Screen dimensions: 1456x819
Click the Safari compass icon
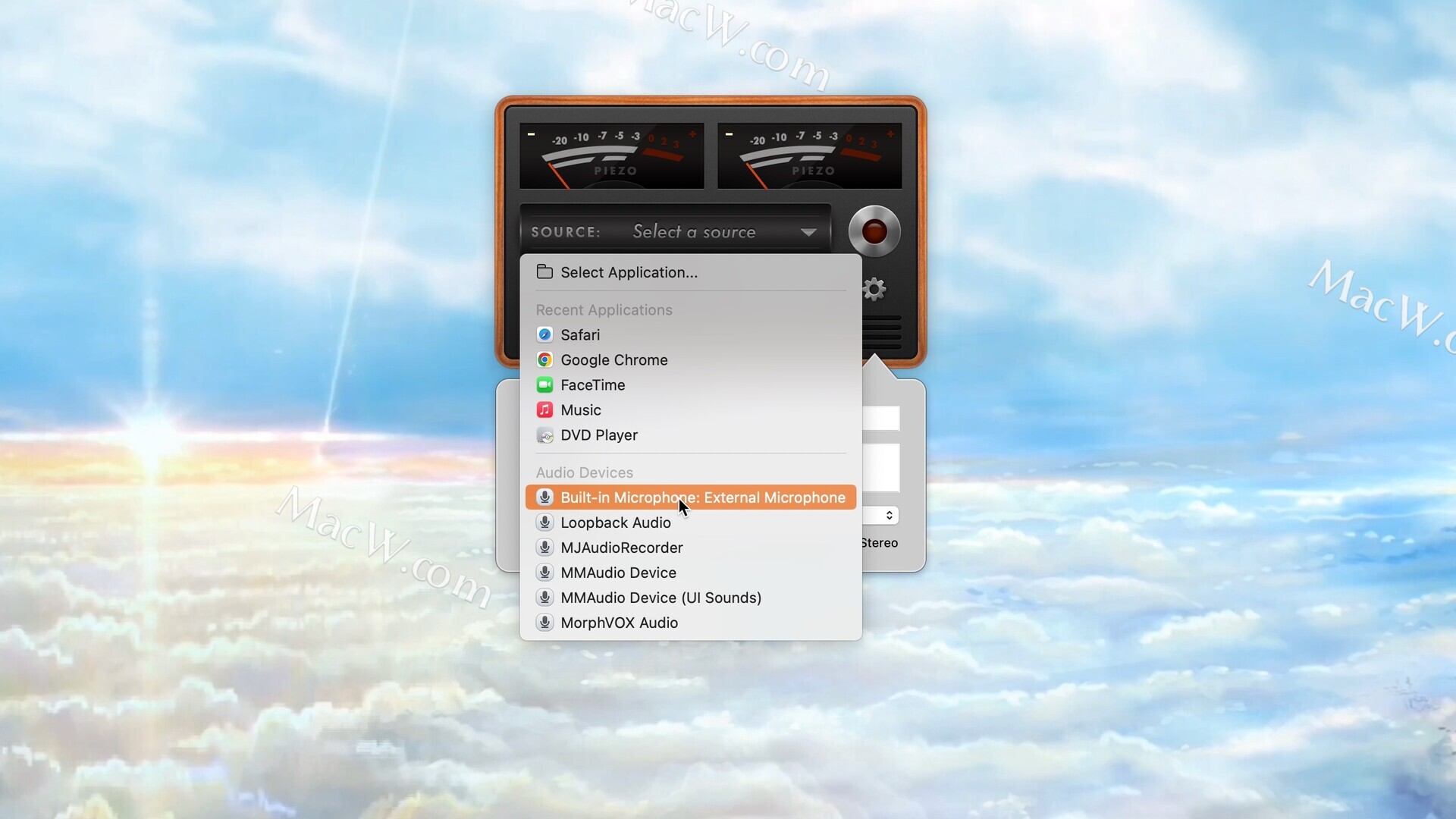[x=544, y=334]
